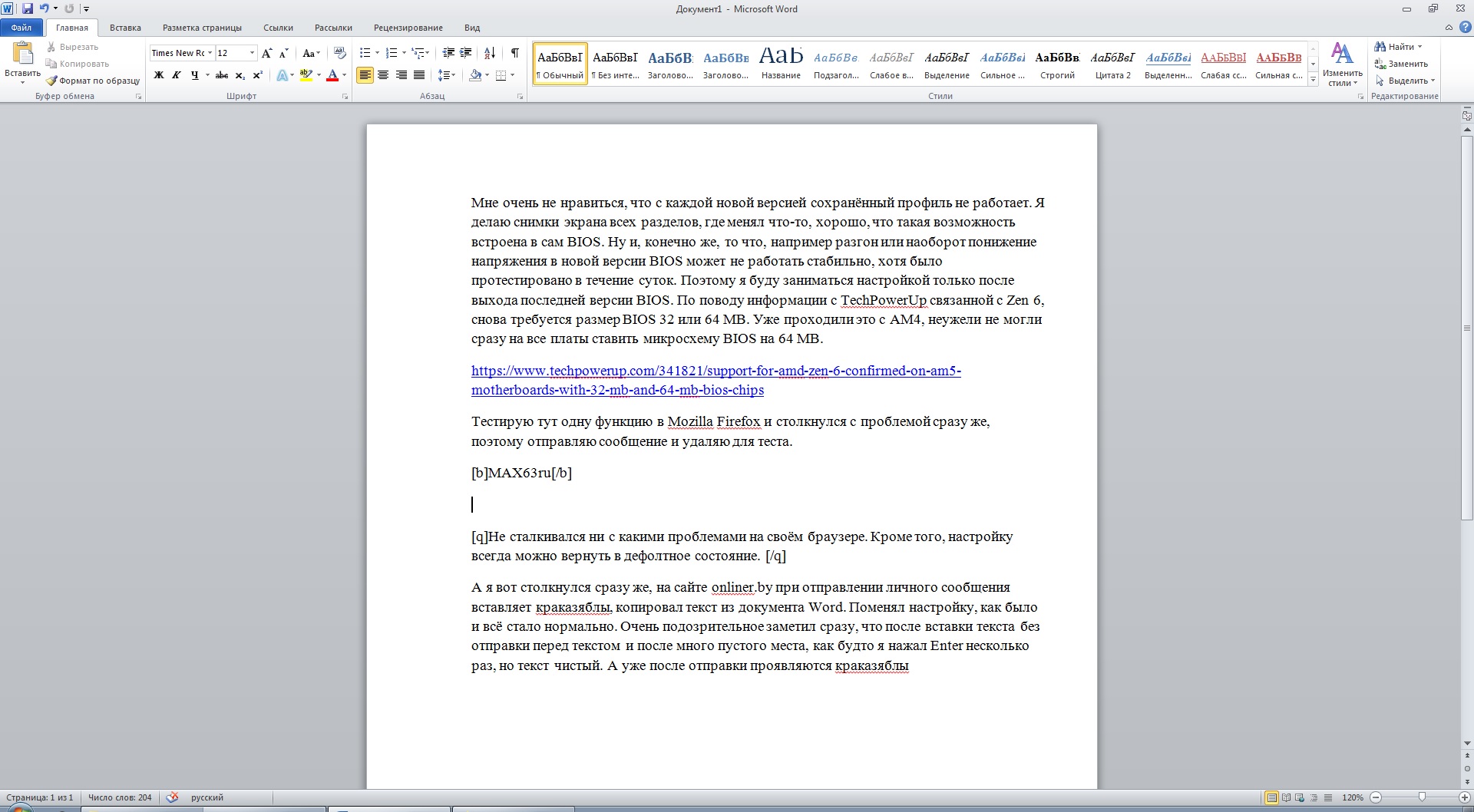Viewport: 1474px width, 812px height.
Task: Apply the Без интервала style
Action: (x=615, y=63)
